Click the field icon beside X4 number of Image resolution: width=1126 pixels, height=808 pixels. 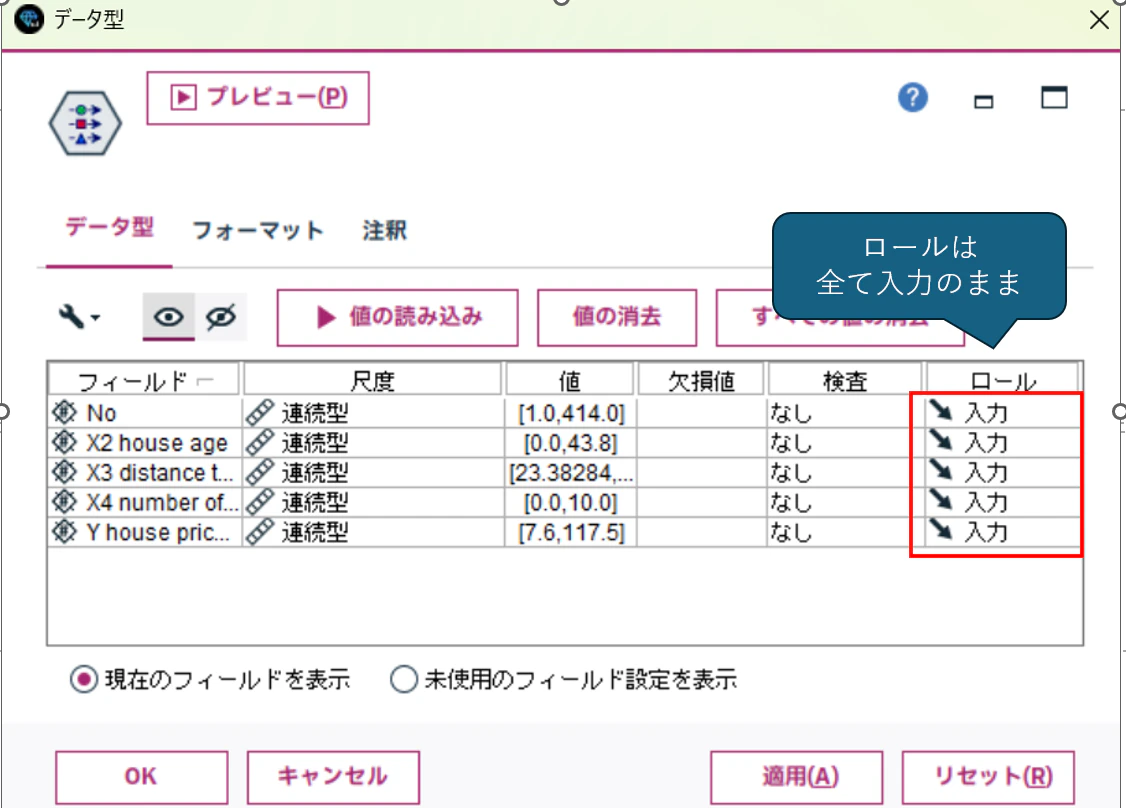tap(65, 502)
